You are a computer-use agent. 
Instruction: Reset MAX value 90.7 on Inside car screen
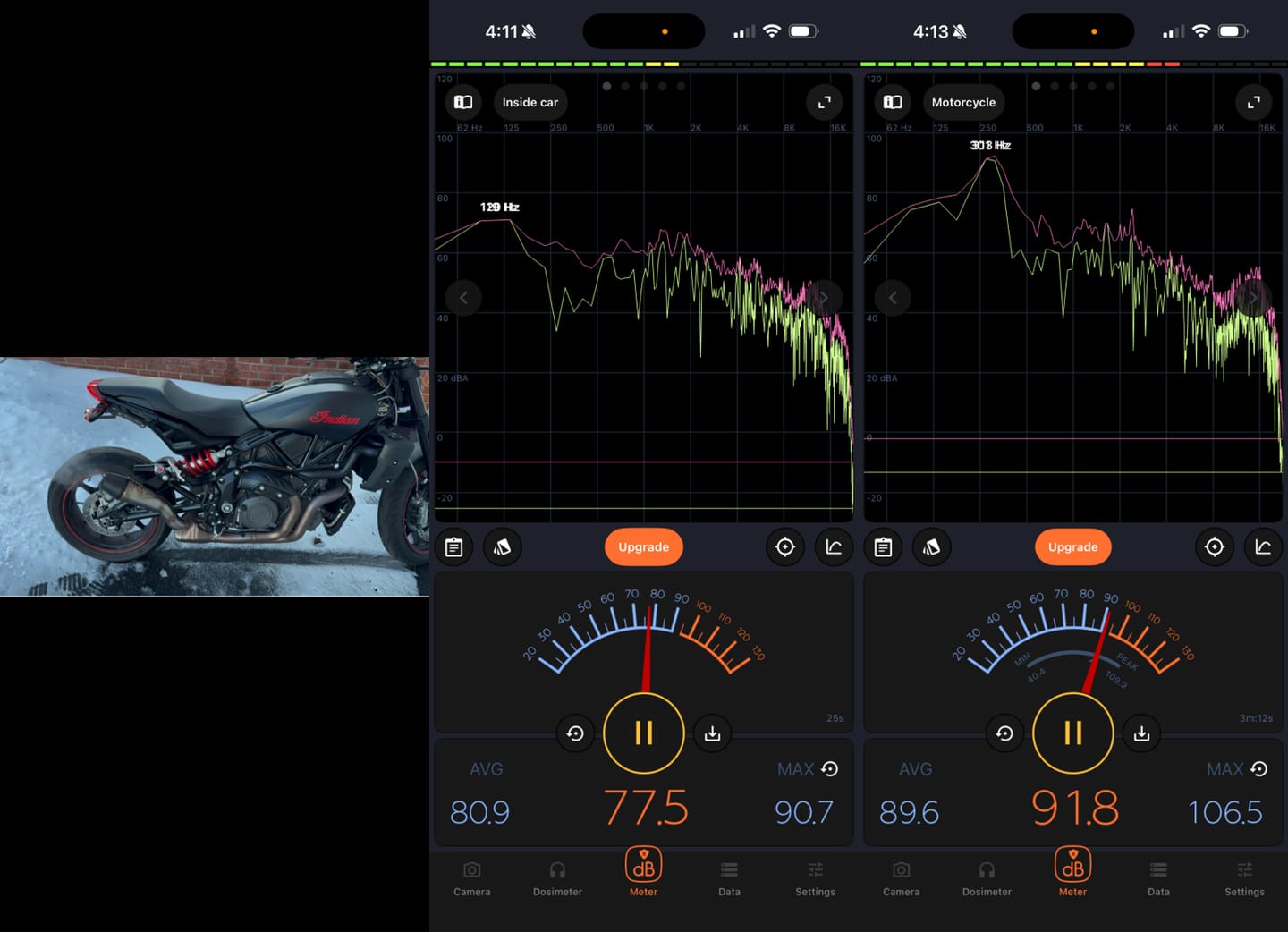coord(829,769)
